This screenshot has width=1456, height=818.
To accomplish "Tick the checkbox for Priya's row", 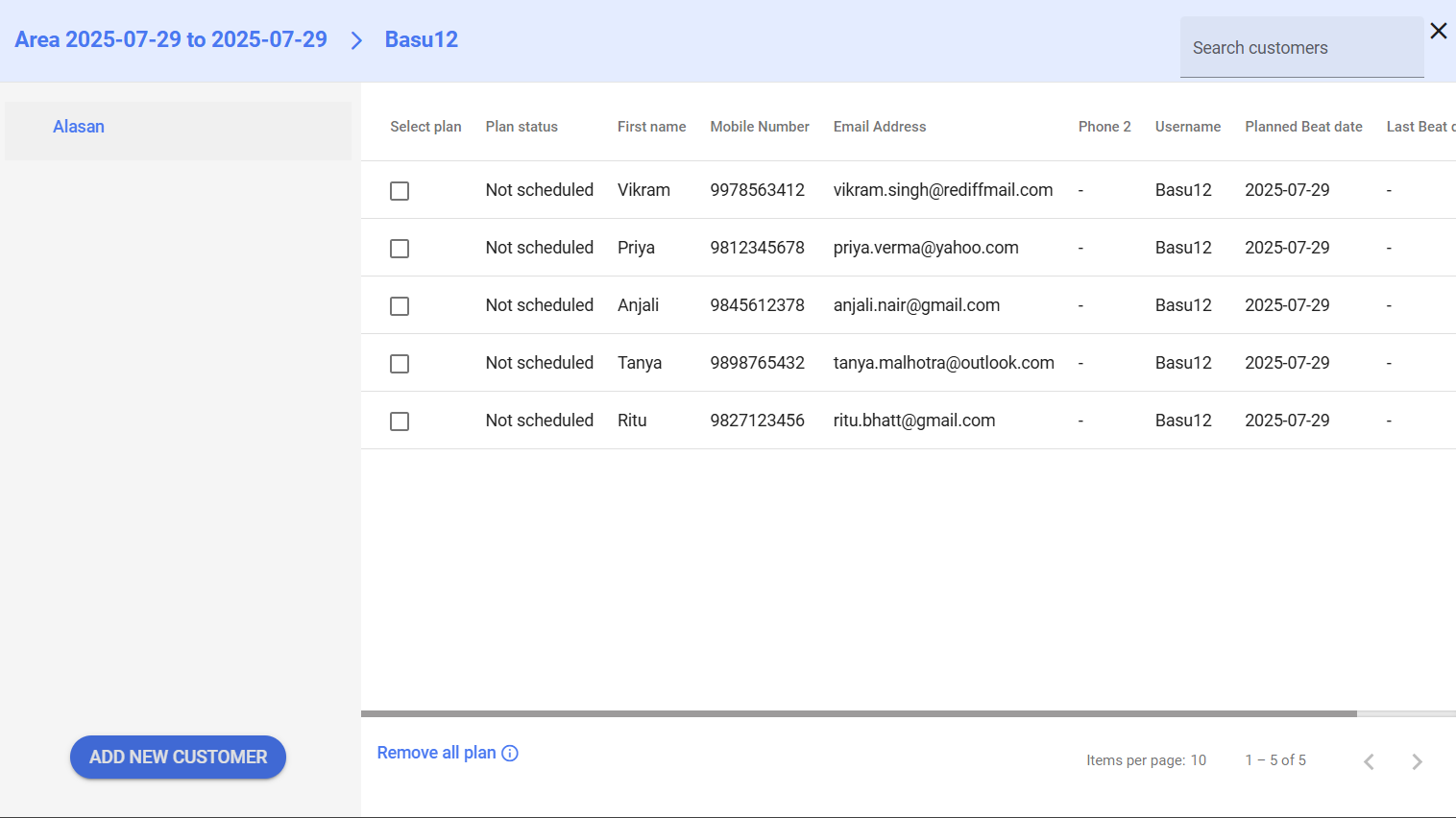I will pyautogui.click(x=400, y=249).
